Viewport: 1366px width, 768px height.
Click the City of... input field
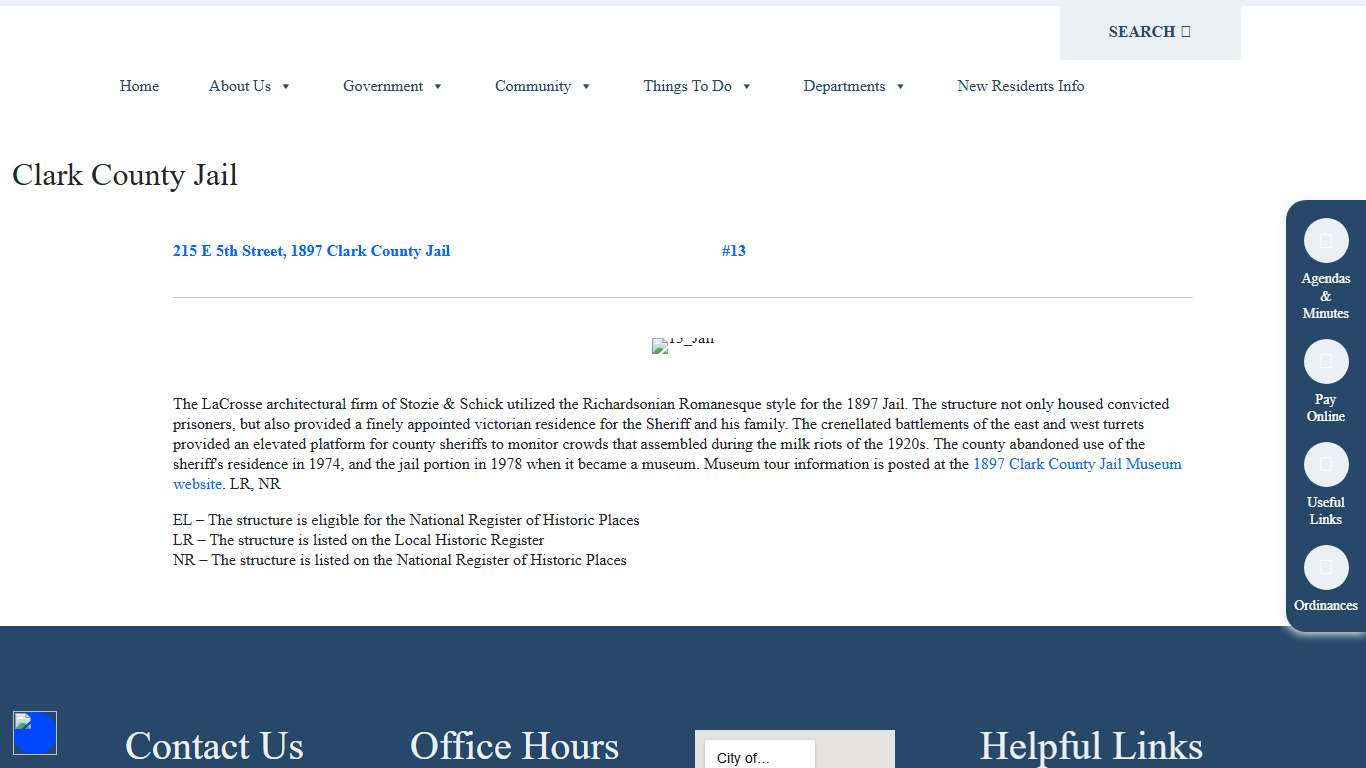pos(757,756)
